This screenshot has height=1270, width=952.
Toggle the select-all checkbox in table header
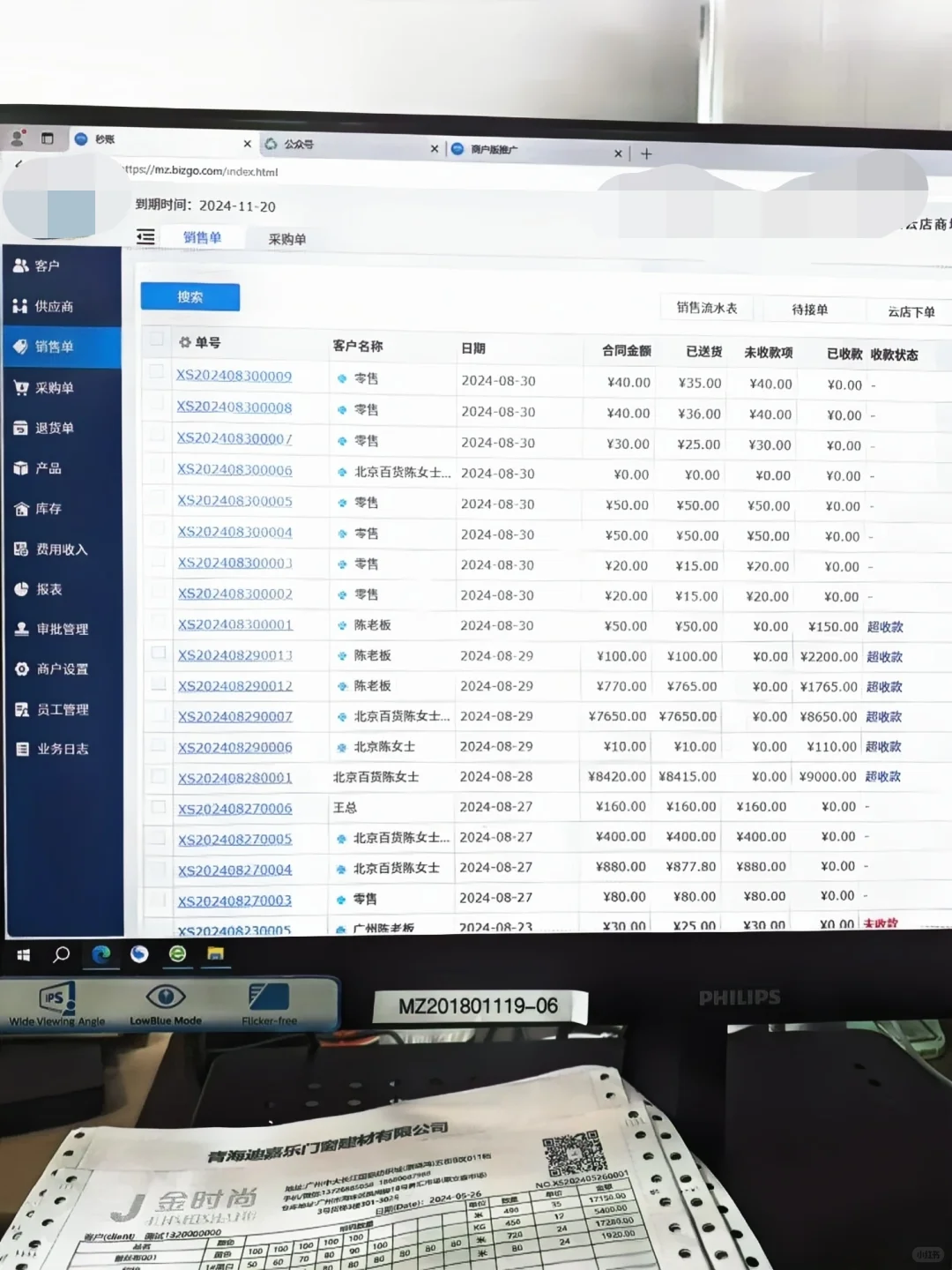[x=156, y=339]
